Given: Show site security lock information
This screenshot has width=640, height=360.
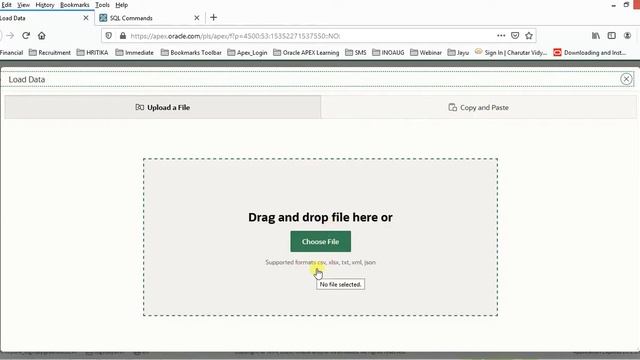Looking at the screenshot, I should [123, 36].
